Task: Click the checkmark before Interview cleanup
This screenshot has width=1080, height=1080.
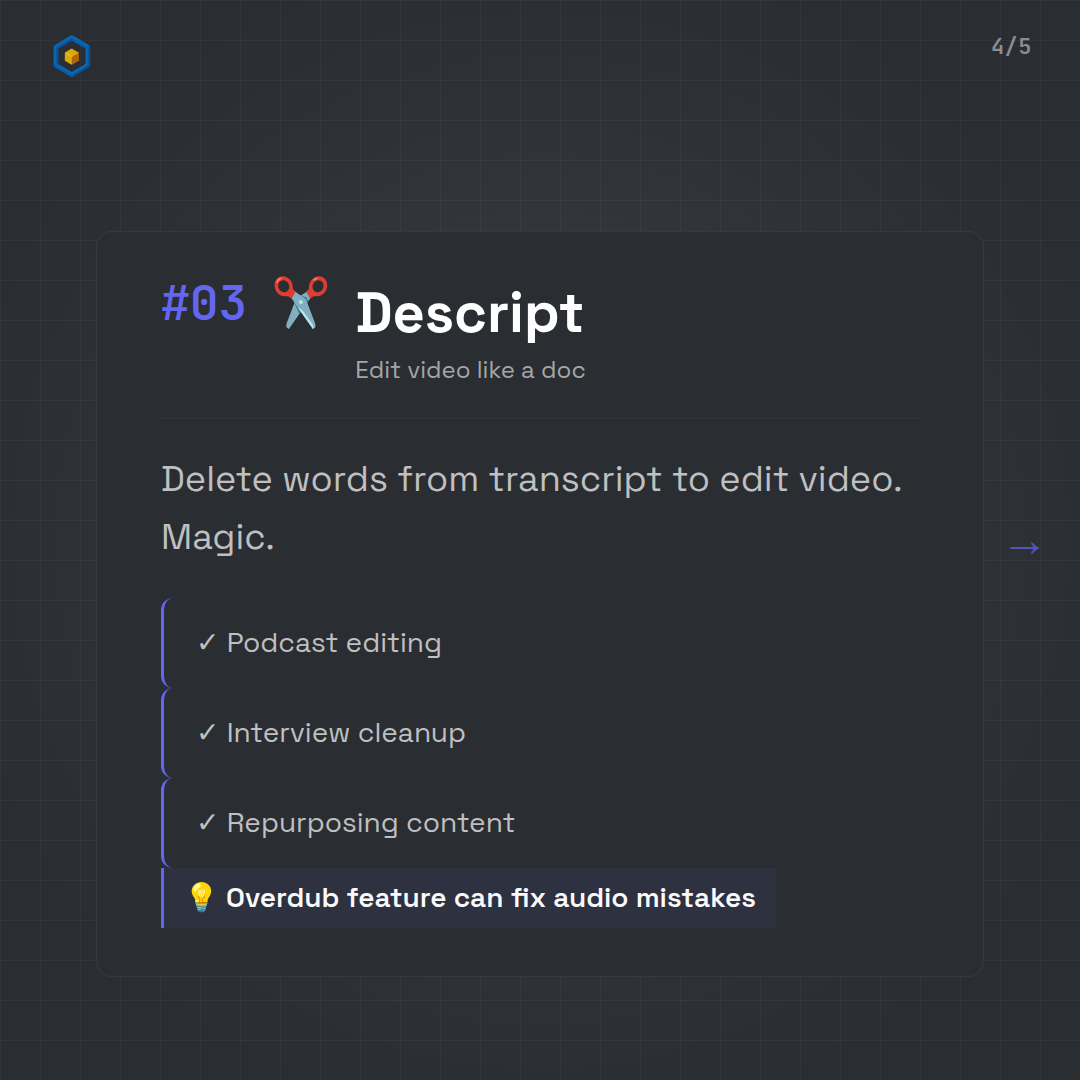Action: [x=207, y=733]
